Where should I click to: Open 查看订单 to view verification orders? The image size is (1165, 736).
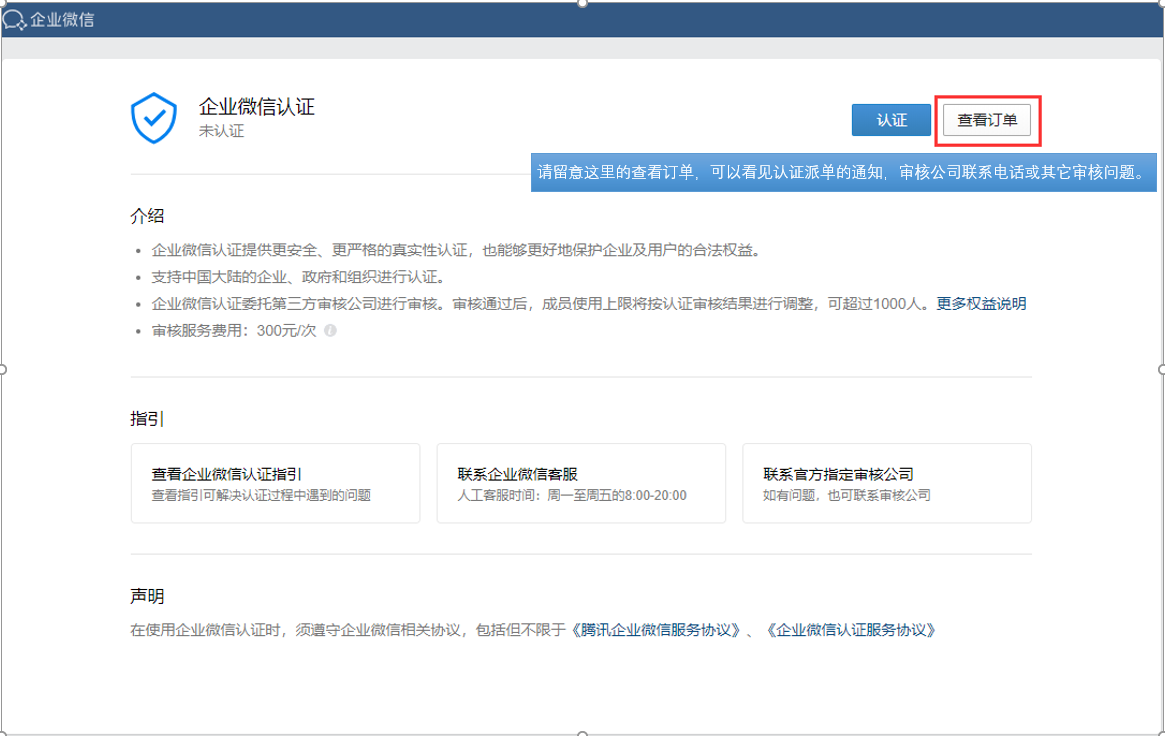986,119
